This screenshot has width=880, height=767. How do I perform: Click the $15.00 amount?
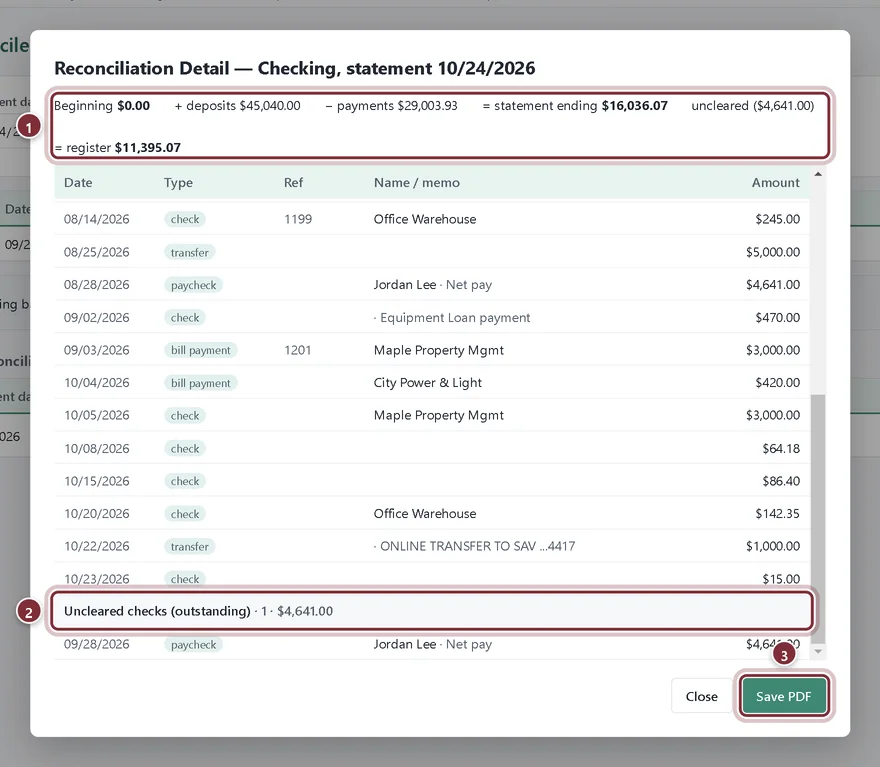(781, 578)
